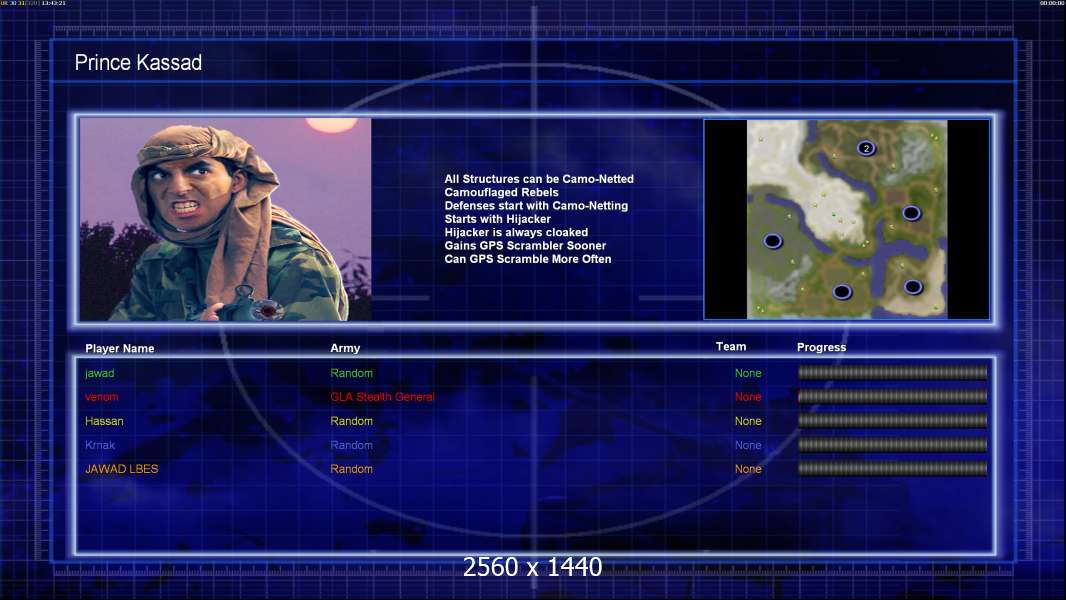Screen dimensions: 1066x600
Task: Click start marker directly below the numbered 2 marker
Action: [x=911, y=213]
